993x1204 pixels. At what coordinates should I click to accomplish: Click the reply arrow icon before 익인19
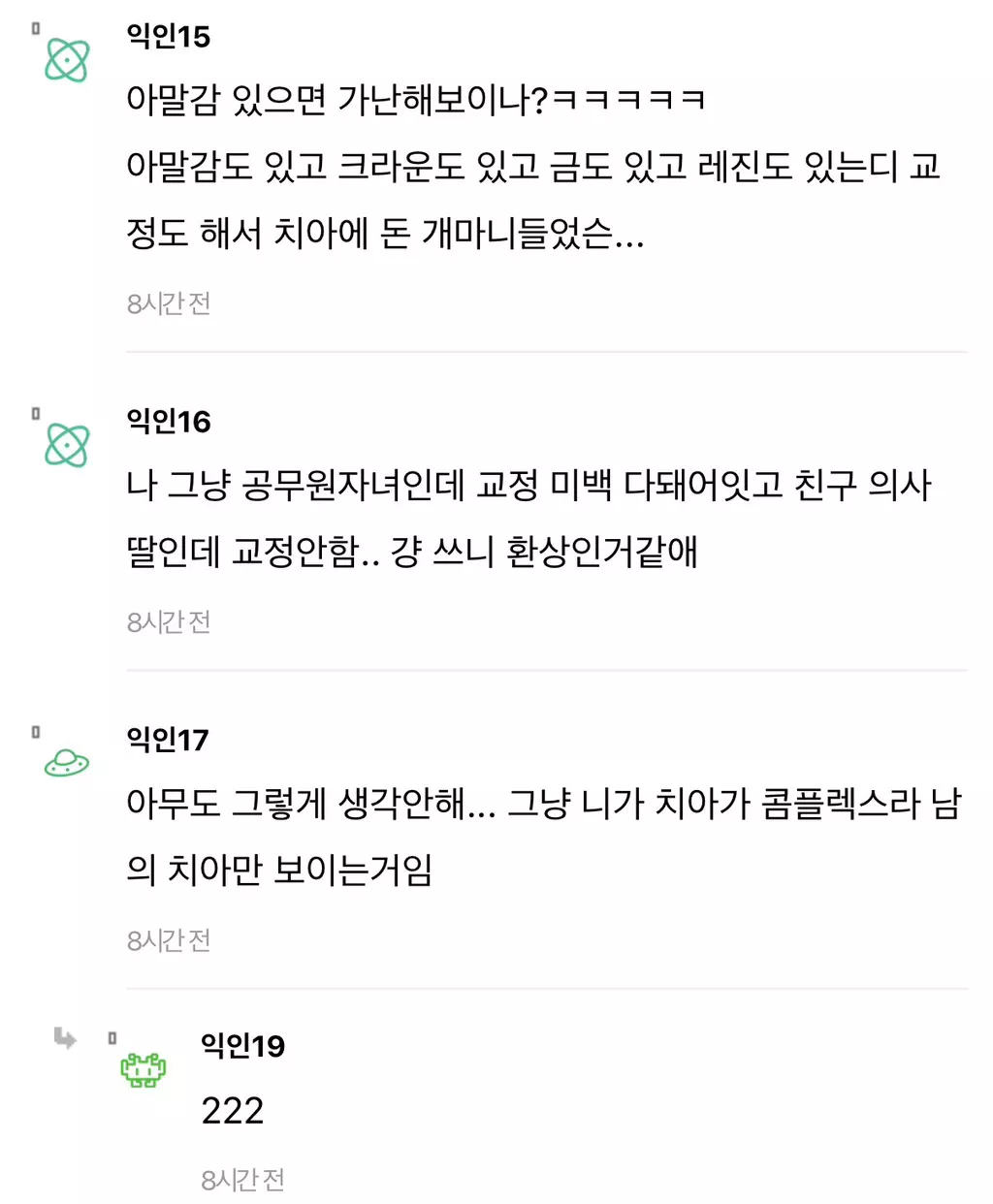click(x=65, y=1038)
